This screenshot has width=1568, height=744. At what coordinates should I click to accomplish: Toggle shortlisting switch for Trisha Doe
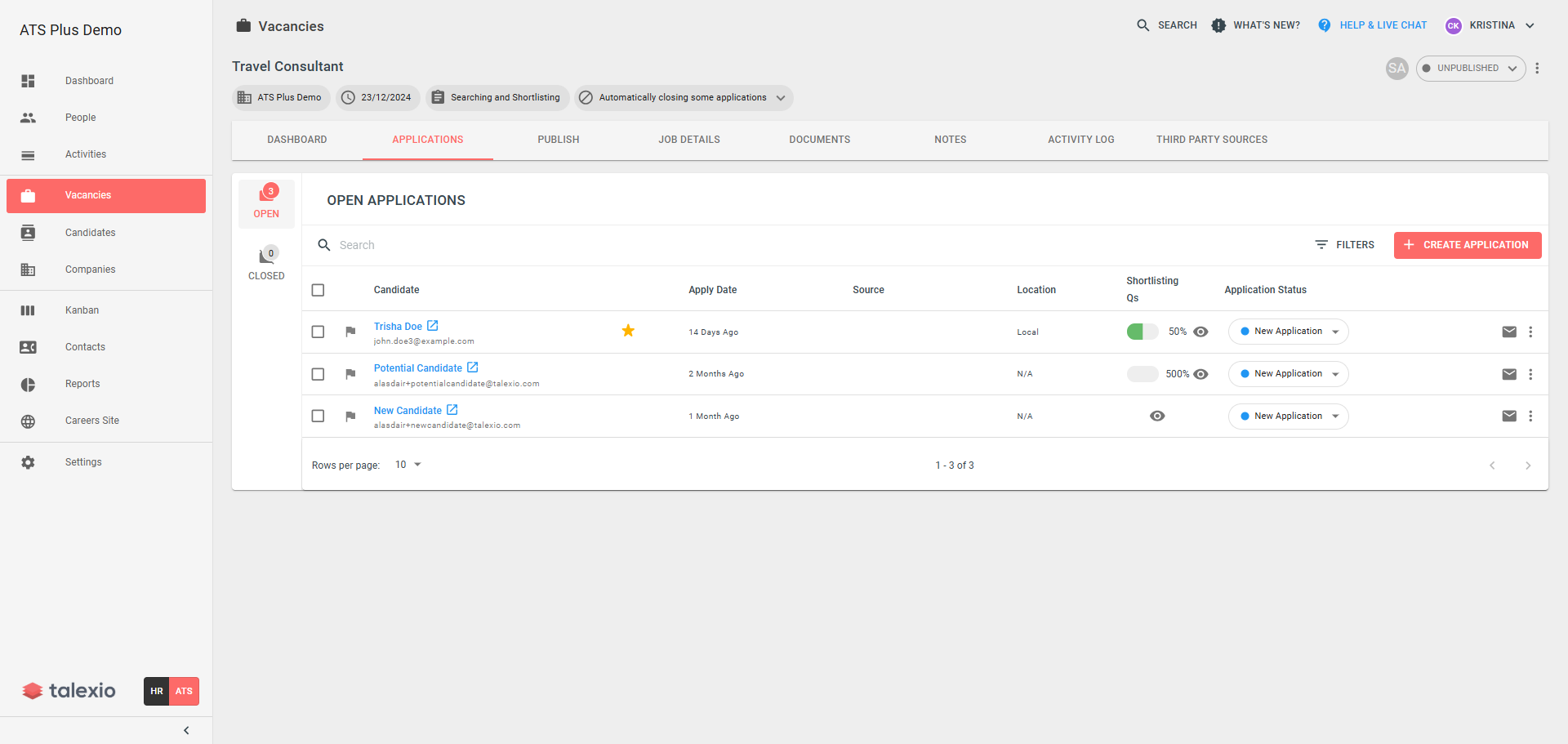[1143, 332]
